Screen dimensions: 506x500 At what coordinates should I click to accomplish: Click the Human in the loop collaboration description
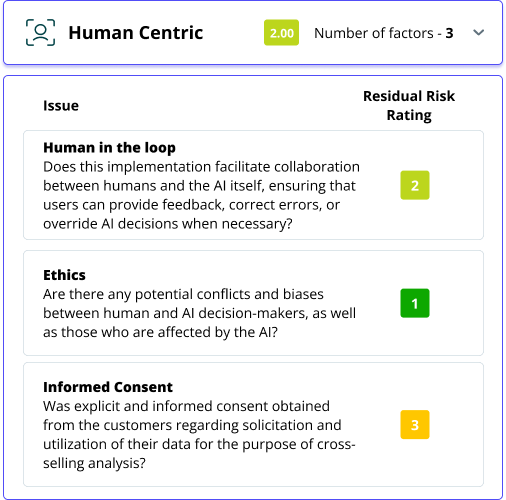[x=201, y=195]
